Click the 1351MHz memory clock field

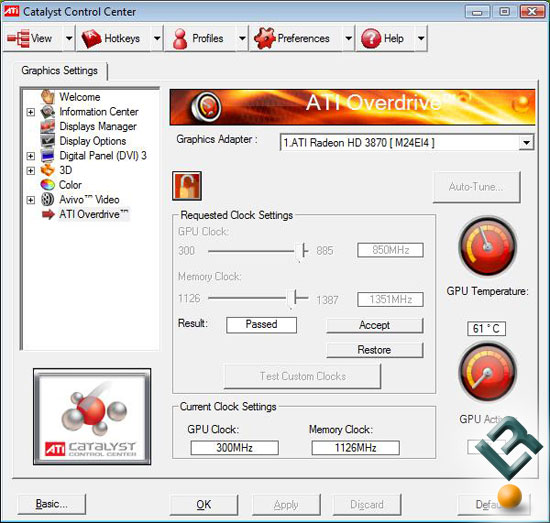[x=390, y=300]
